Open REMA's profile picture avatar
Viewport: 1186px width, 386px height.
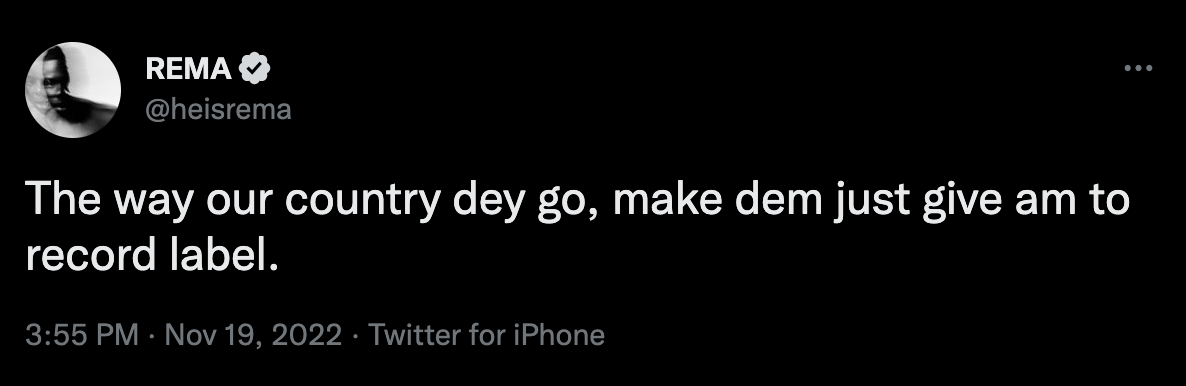click(73, 89)
